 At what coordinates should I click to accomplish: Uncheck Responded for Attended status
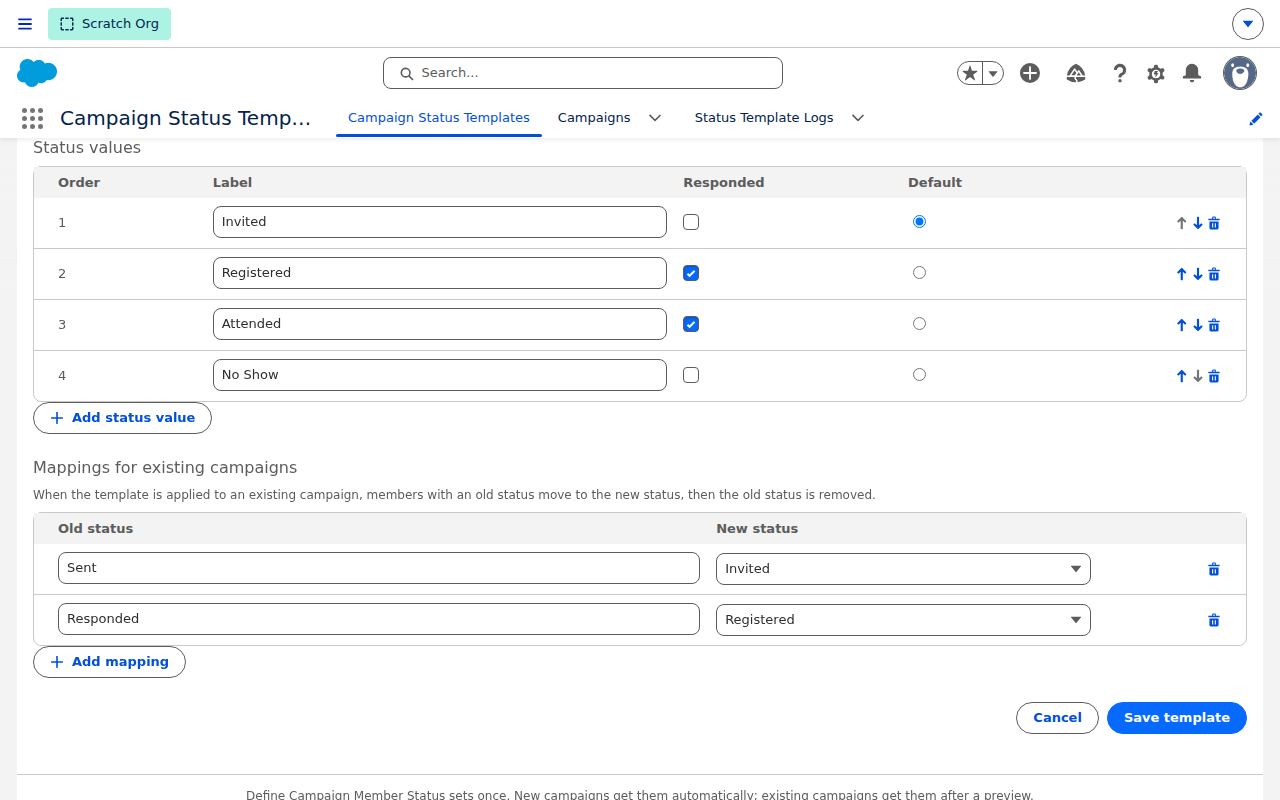point(691,324)
